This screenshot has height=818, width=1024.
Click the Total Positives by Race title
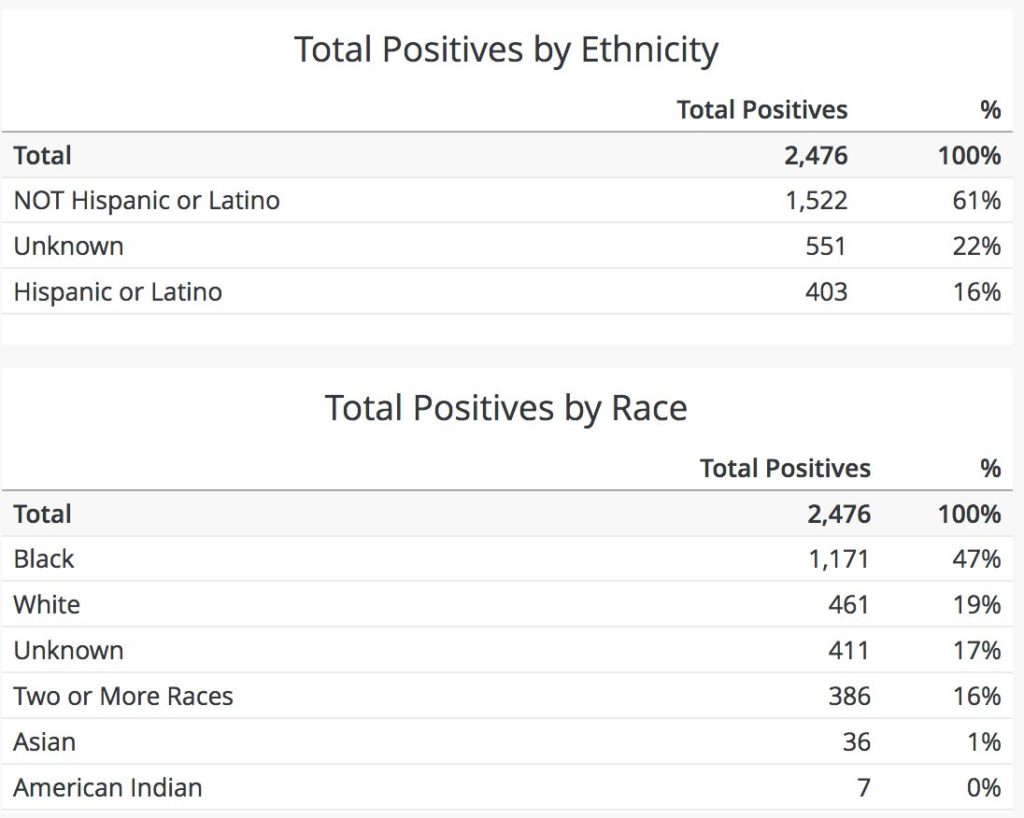(x=506, y=408)
